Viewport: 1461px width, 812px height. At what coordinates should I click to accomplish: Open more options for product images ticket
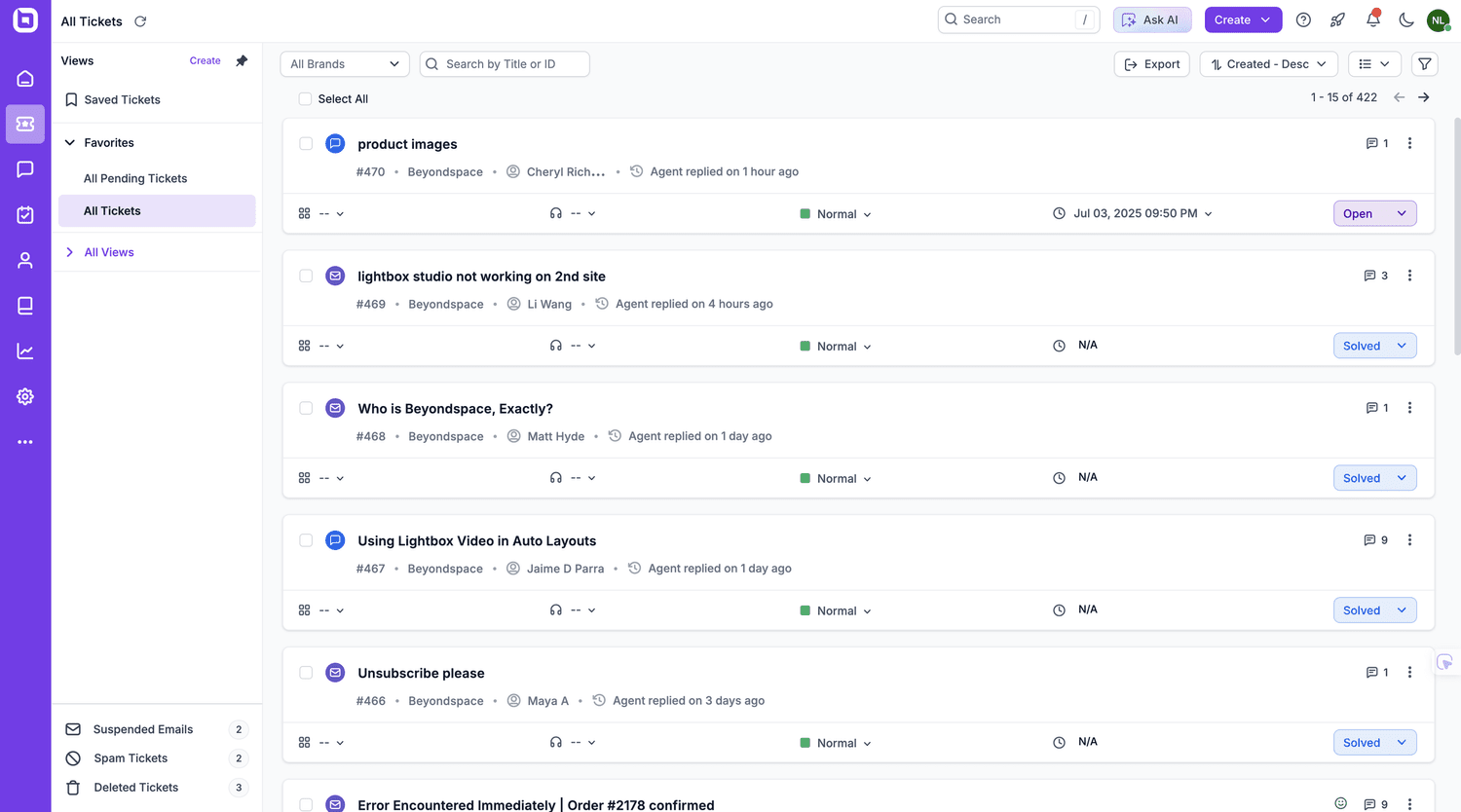1409,143
